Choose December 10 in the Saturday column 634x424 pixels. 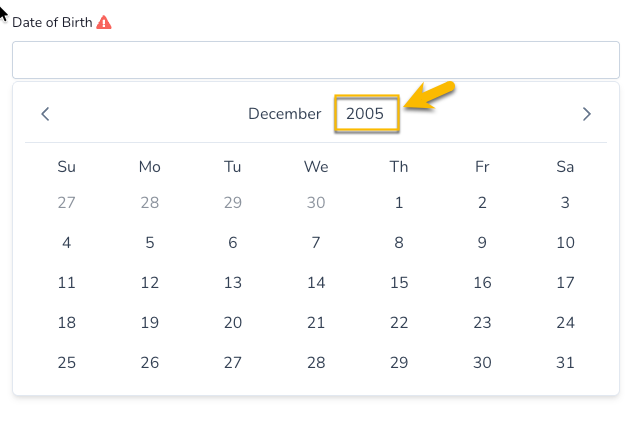pos(565,243)
